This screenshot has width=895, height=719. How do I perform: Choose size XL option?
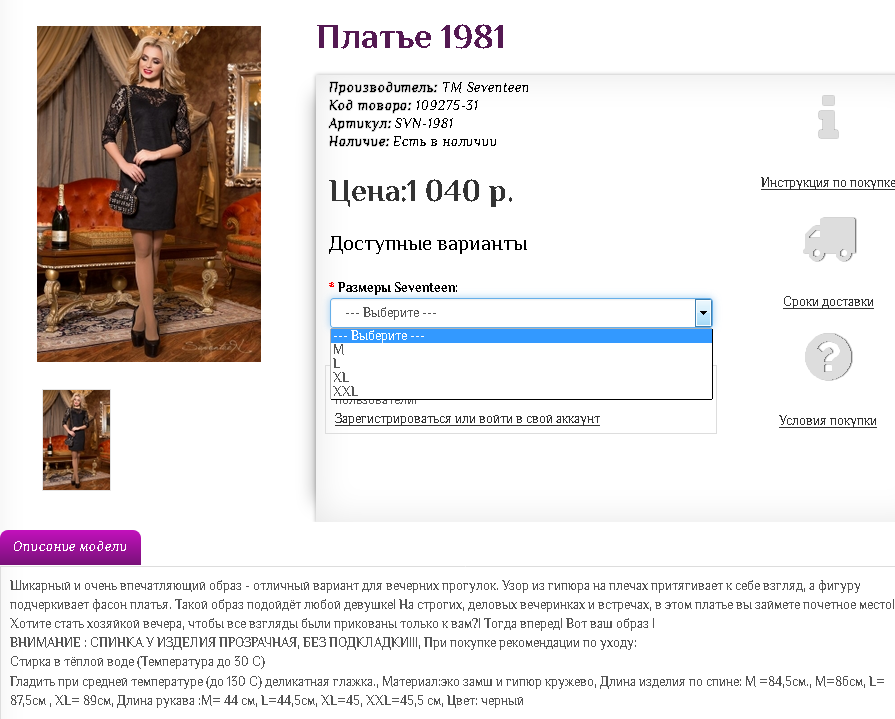pos(521,377)
